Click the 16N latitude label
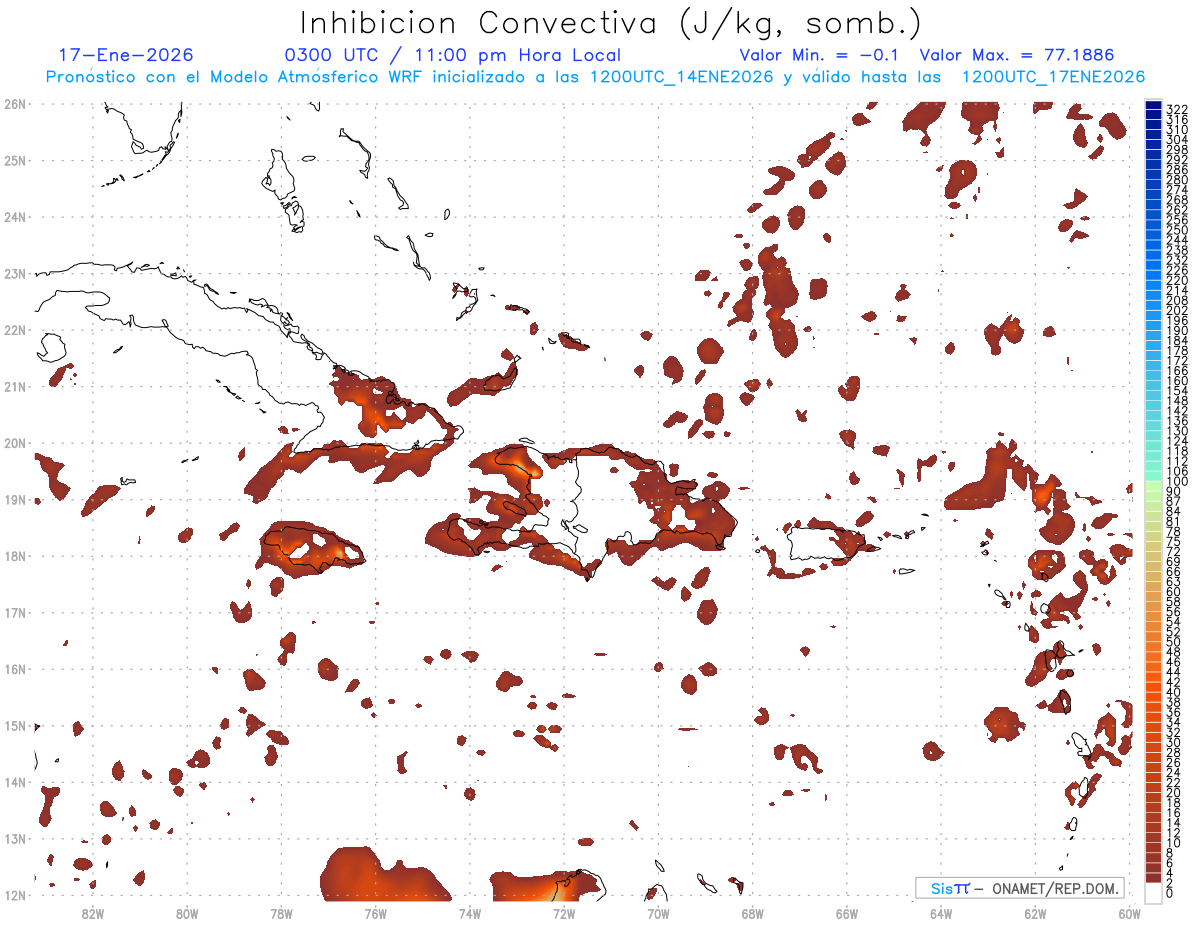This screenshot has height=927, width=1200. (14, 669)
